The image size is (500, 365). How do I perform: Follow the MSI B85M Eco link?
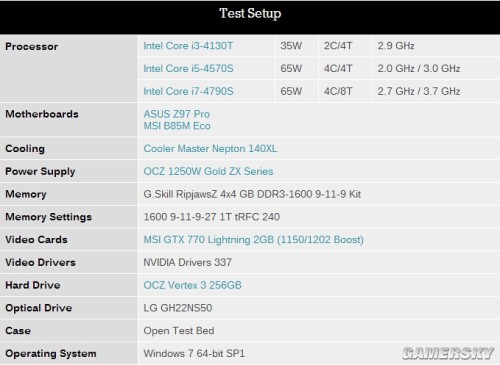tap(177, 126)
